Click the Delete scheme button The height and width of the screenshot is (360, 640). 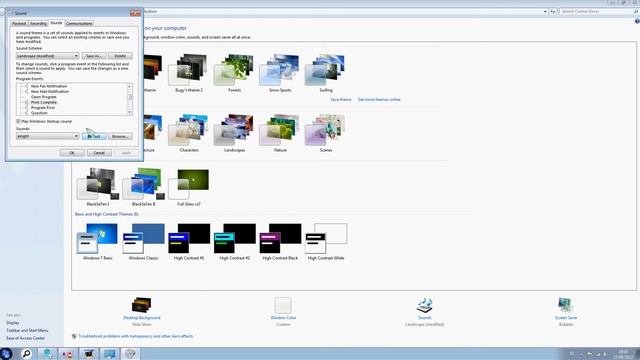[x=120, y=56]
